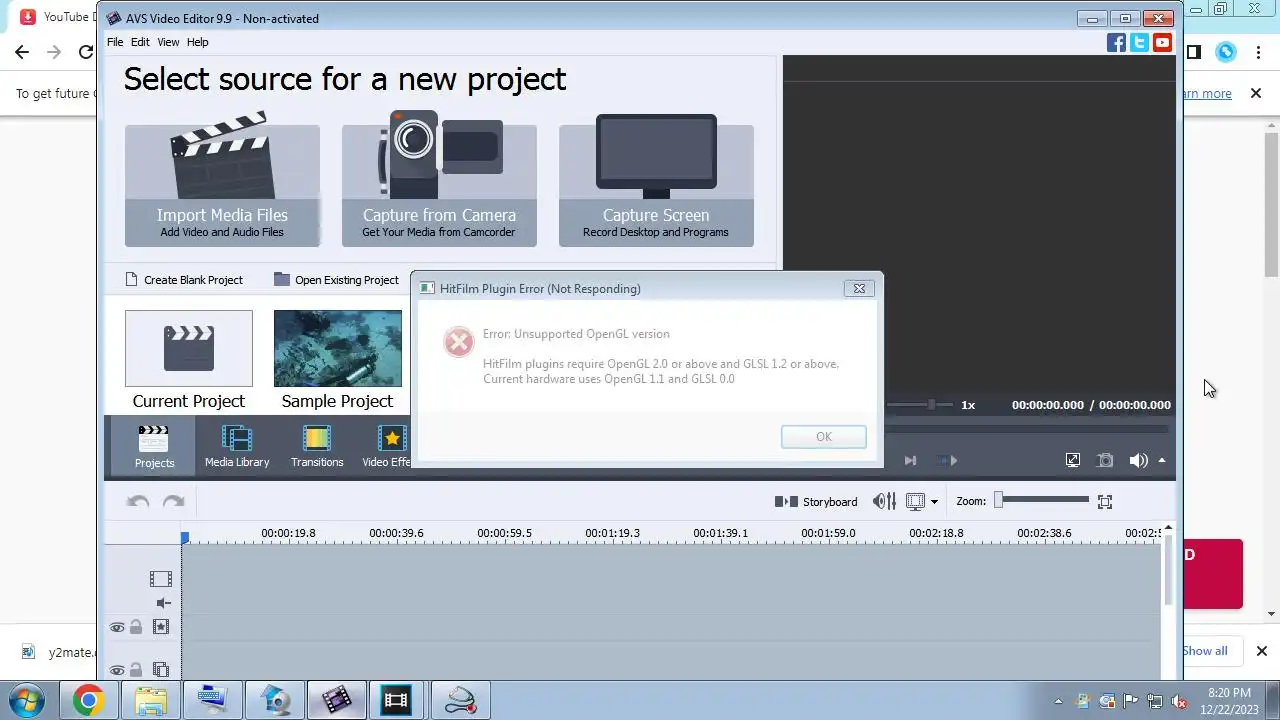Open the on-screen keyboard taskbar icon

click(x=212, y=700)
